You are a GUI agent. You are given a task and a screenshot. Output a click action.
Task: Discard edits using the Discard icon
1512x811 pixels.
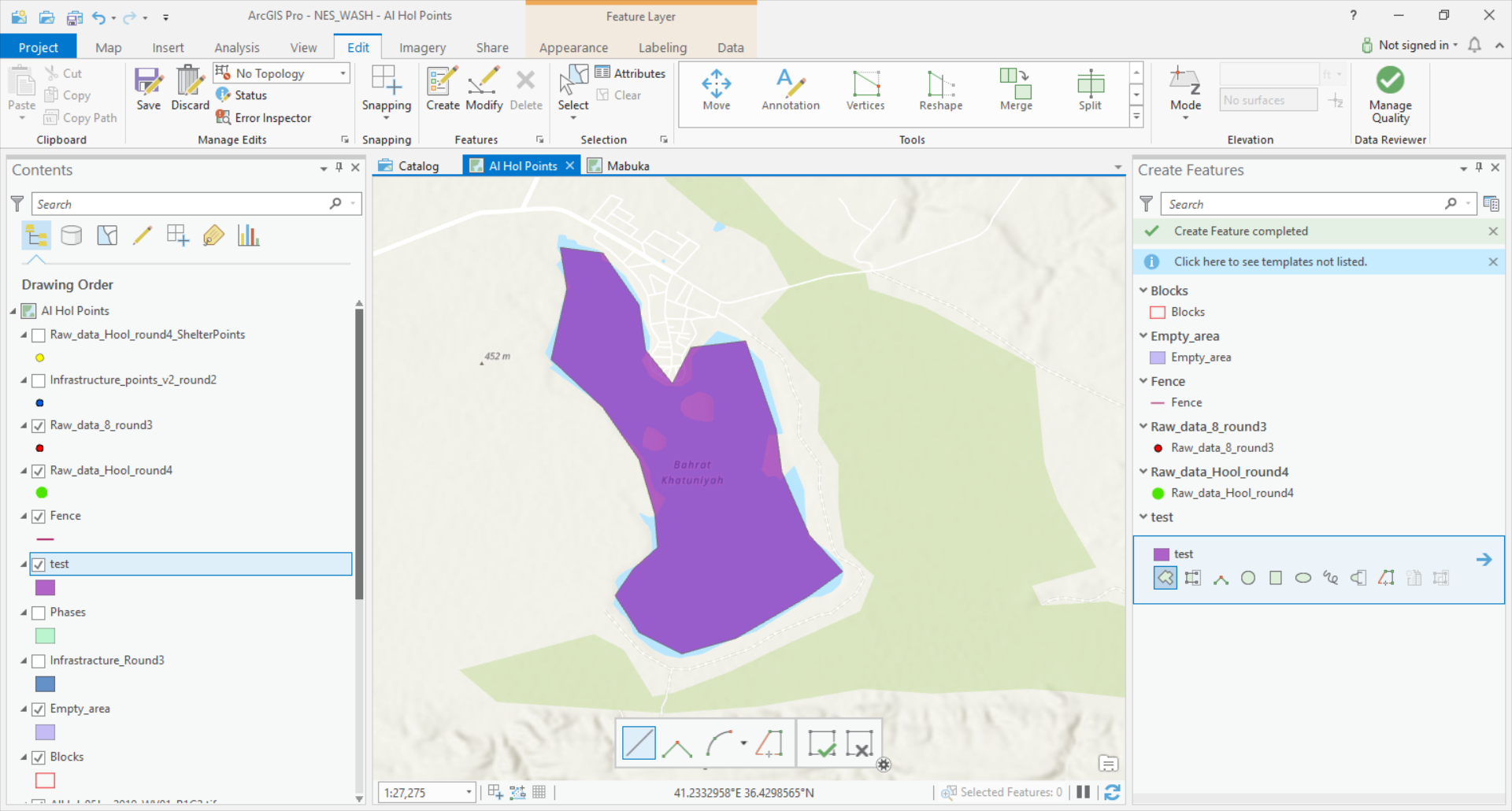pyautogui.click(x=190, y=88)
